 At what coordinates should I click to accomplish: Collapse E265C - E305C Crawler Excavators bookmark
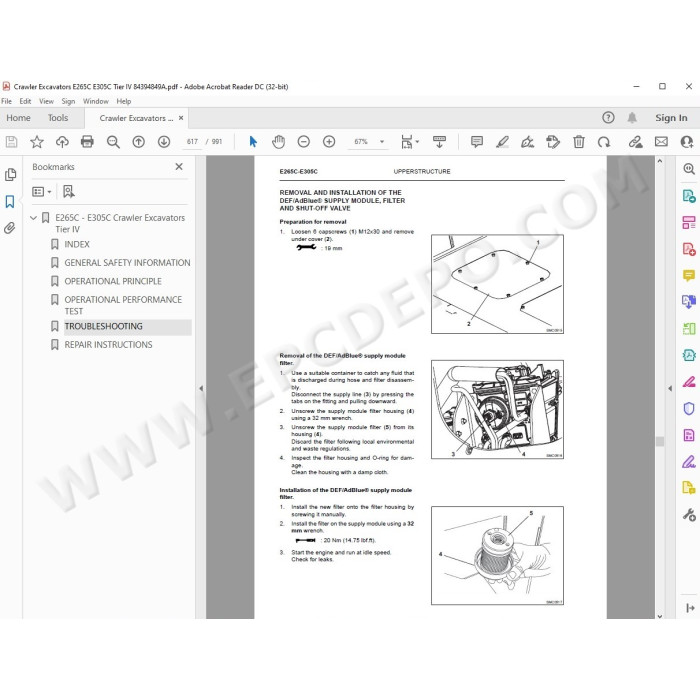coord(33,218)
